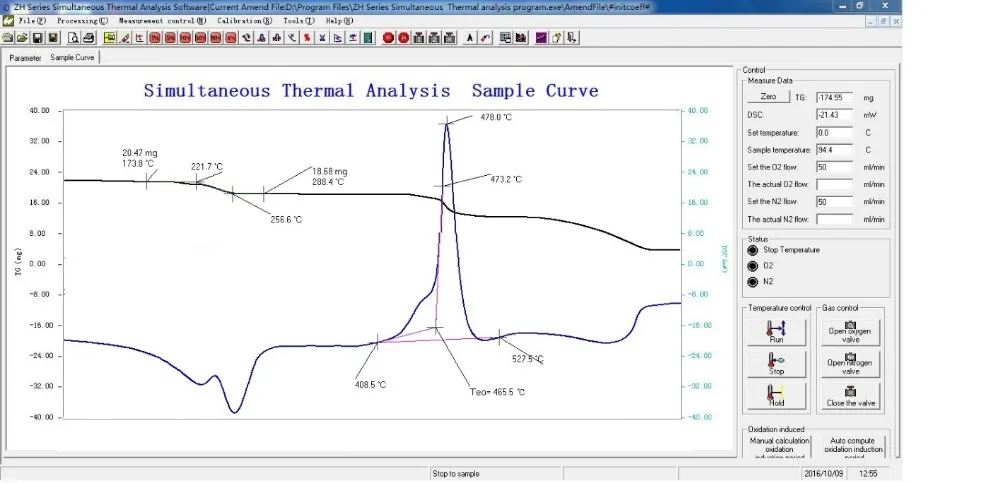Click the Print Preview magnifier icon

pyautogui.click(x=74, y=38)
